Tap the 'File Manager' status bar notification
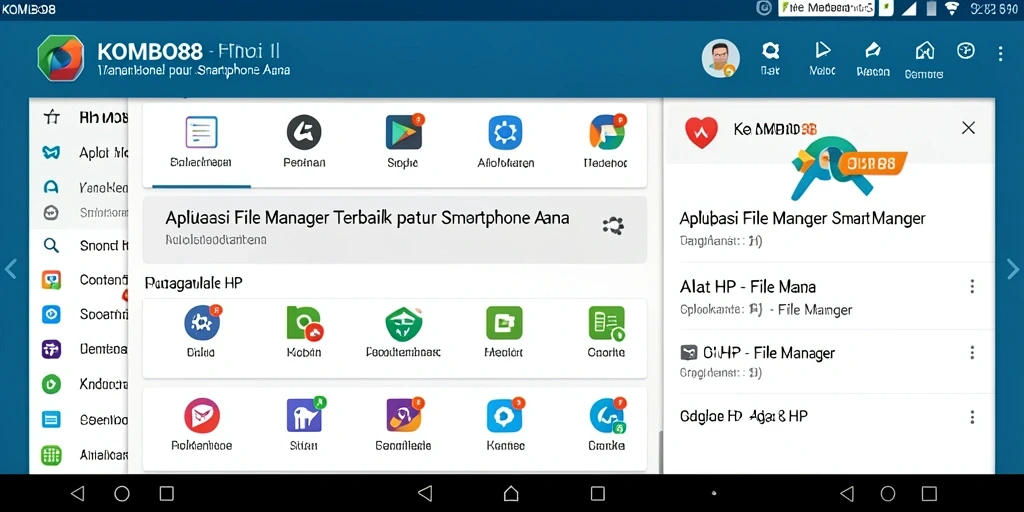The width and height of the screenshot is (1024, 512). pos(826,8)
